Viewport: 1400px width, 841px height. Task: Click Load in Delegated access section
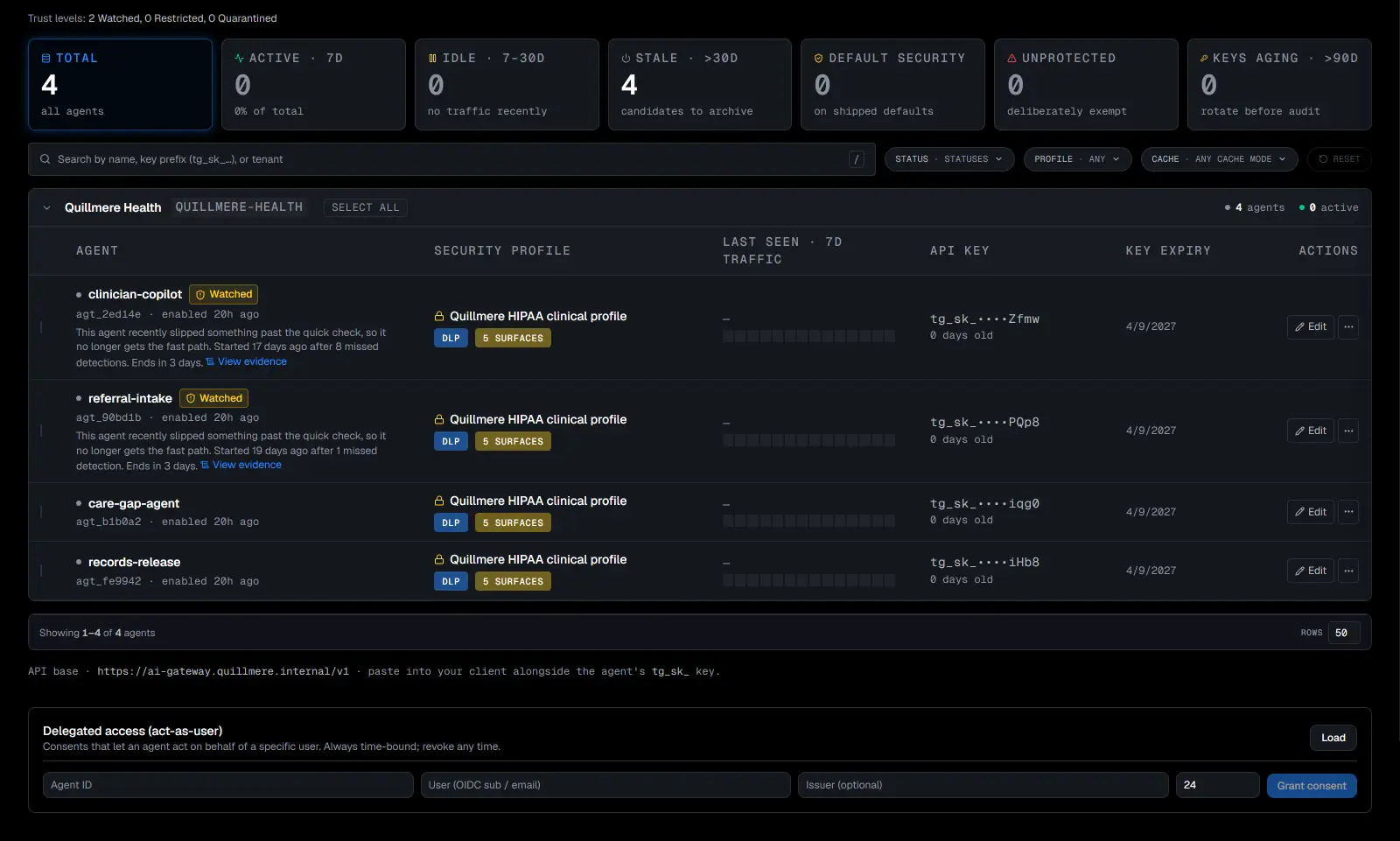(1333, 738)
